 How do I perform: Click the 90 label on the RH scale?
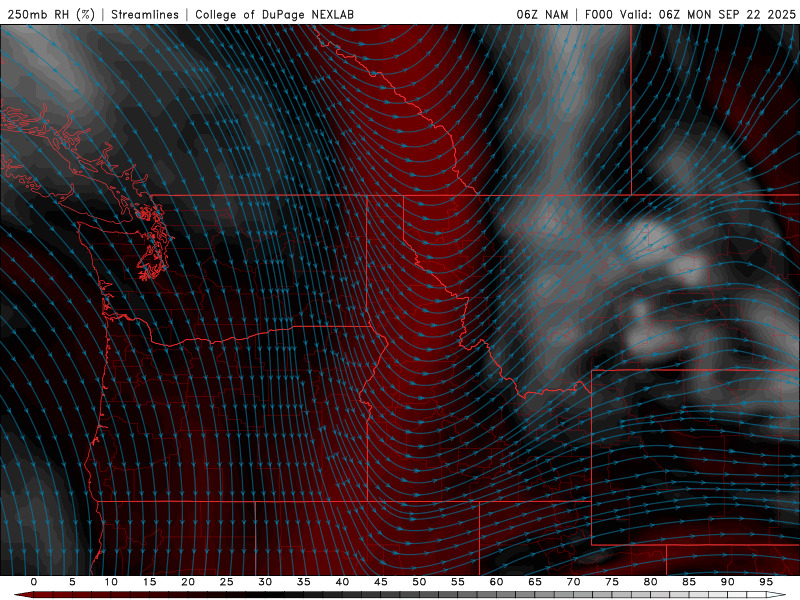[727, 582]
